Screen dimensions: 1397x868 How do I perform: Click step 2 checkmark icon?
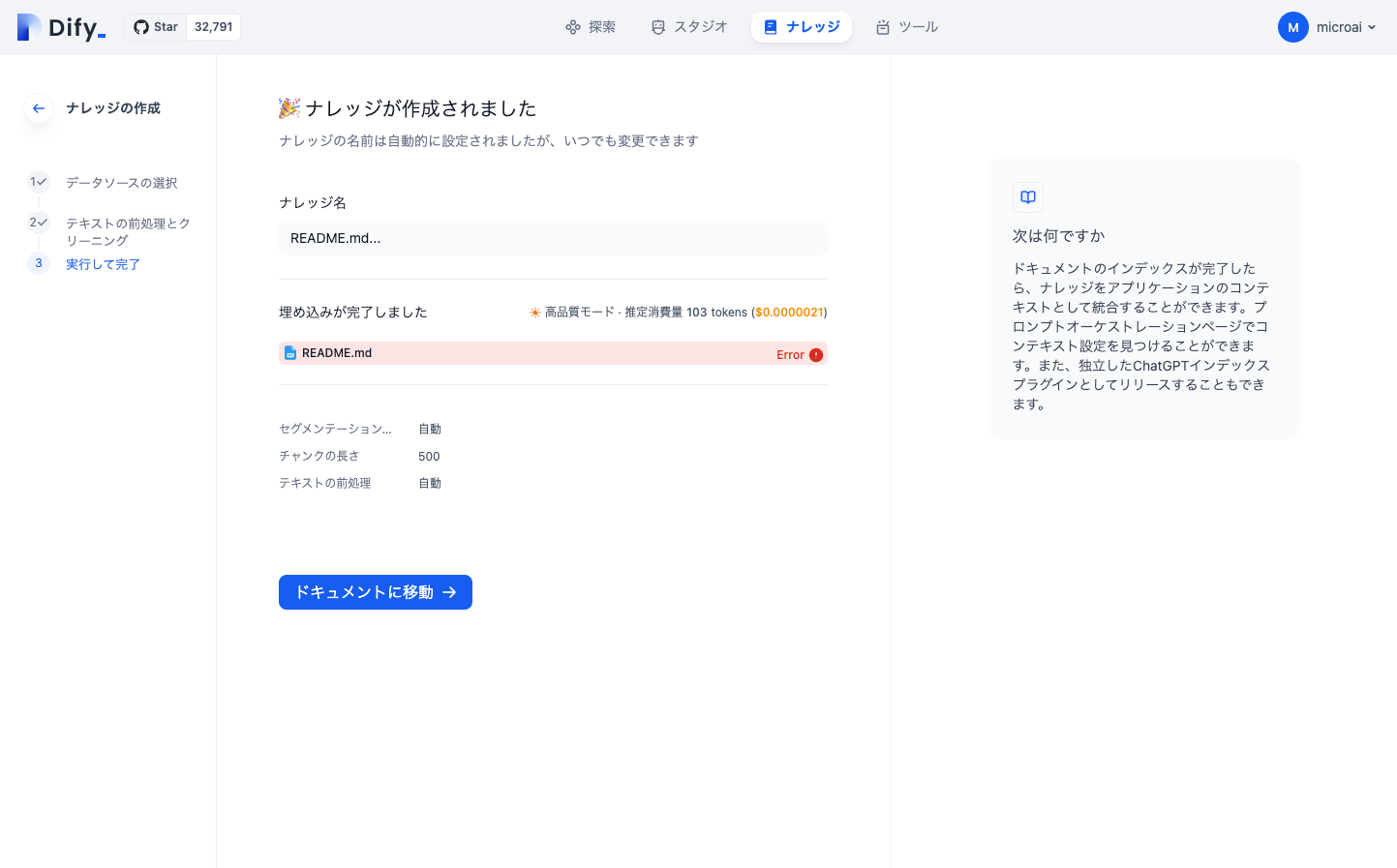(39, 223)
